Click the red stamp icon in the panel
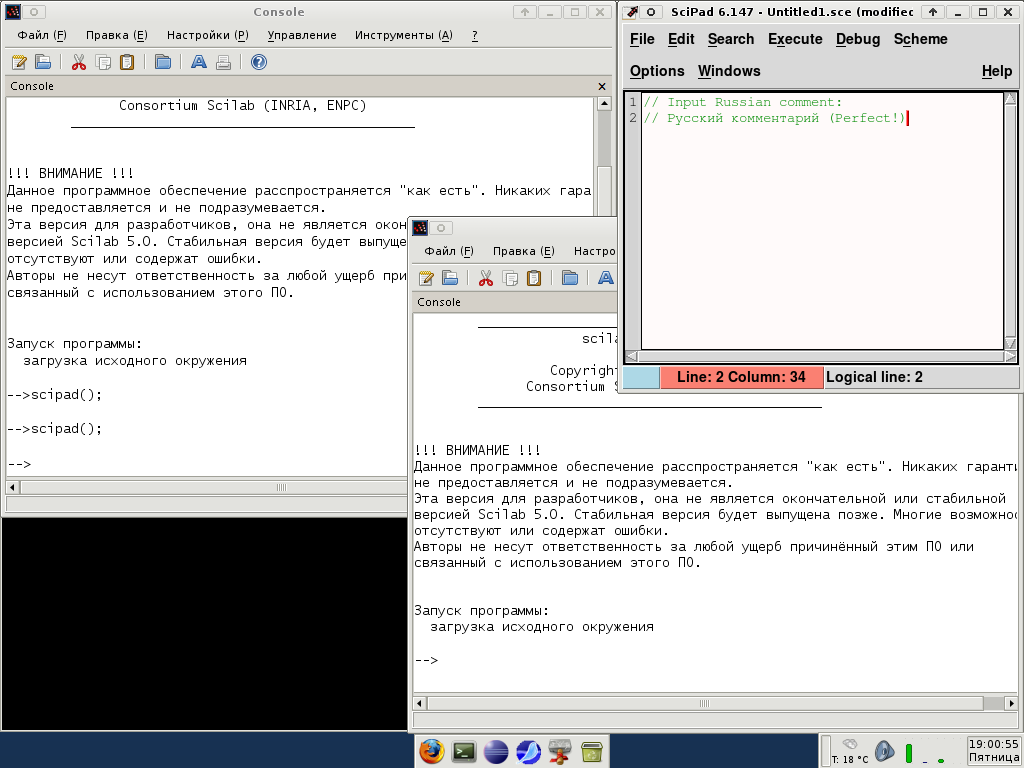The image size is (1024, 768). 560,751
